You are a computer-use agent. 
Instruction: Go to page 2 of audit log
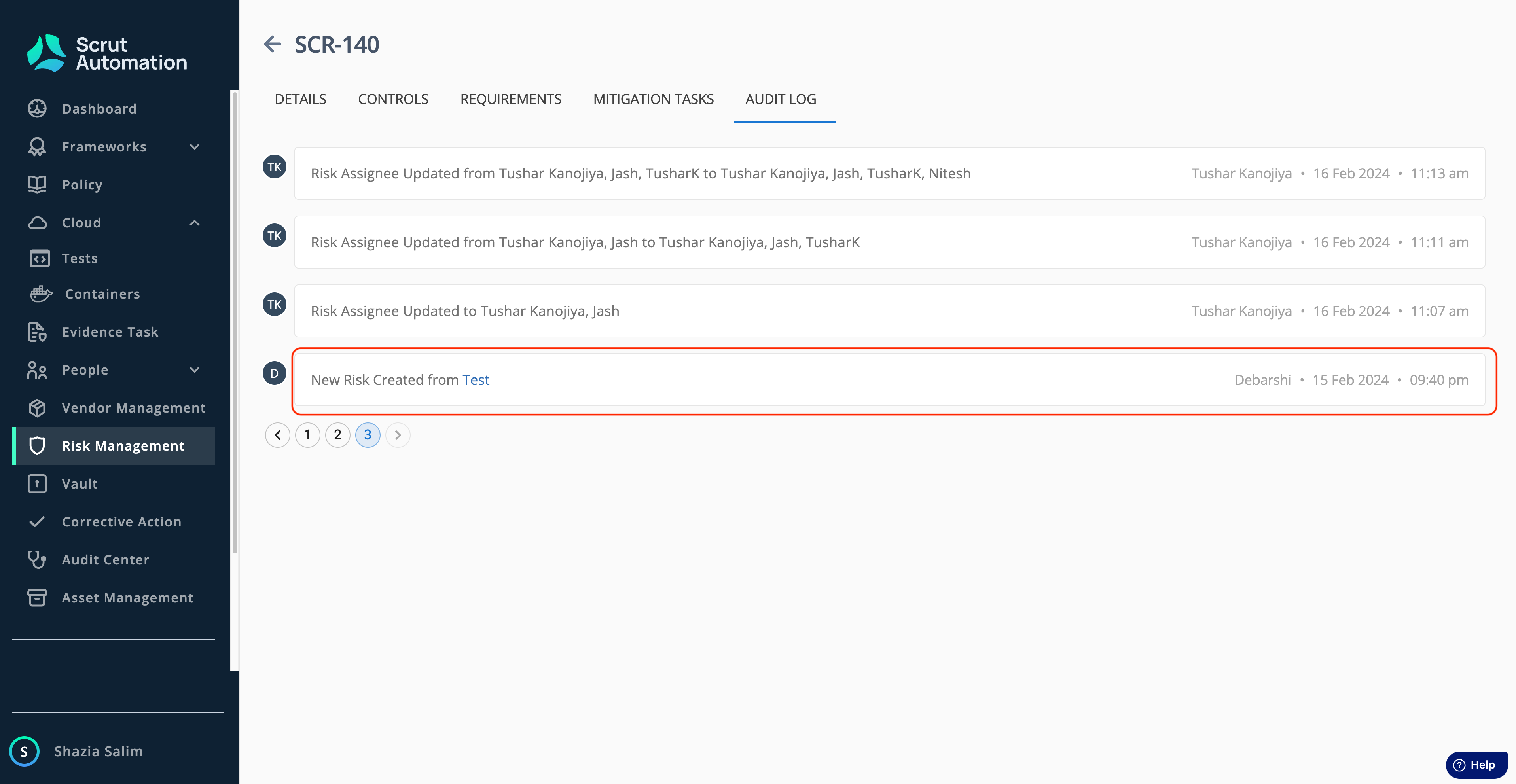[x=337, y=435]
